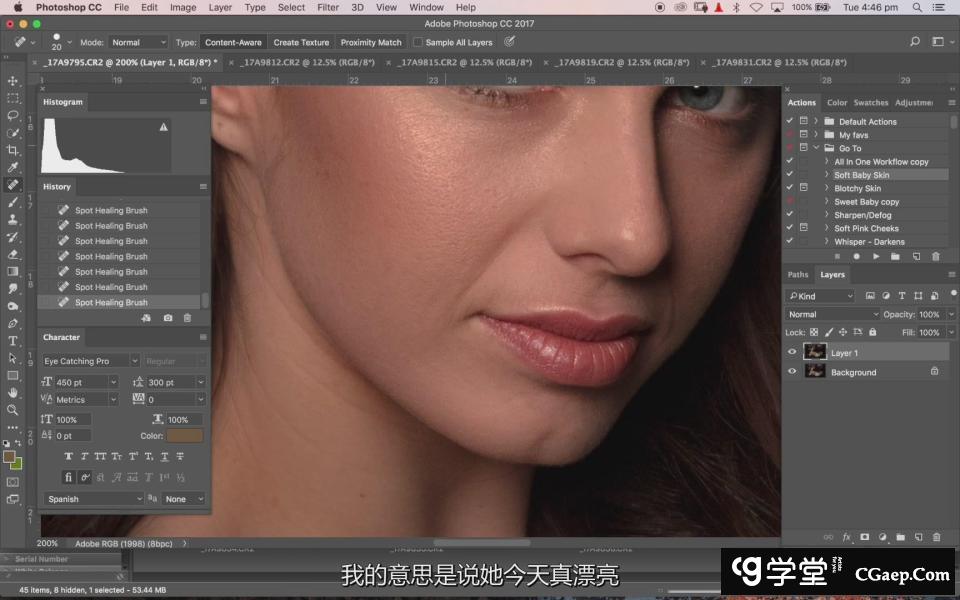Screen dimensions: 960x600
Task: Activate the Zoom tool
Action: pyautogui.click(x=13, y=409)
